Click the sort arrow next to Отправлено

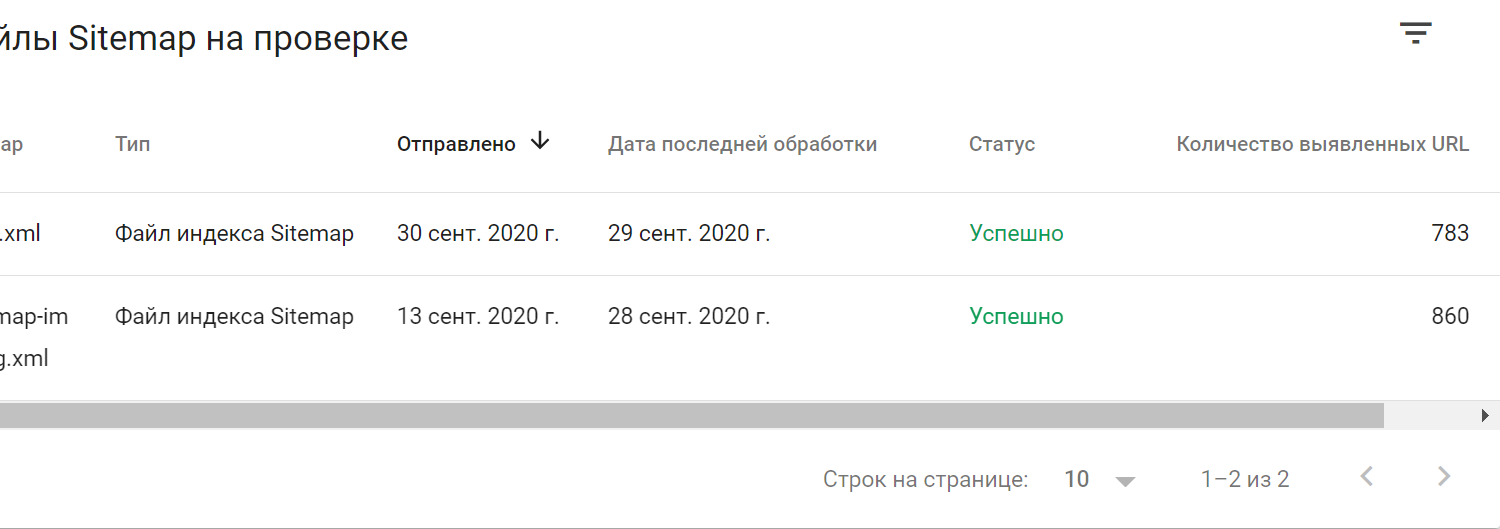(x=540, y=142)
